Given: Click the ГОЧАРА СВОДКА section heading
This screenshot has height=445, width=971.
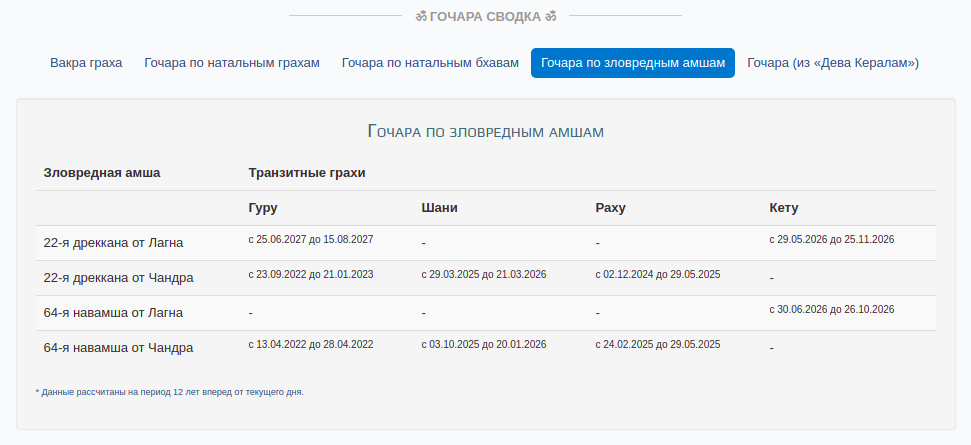Looking at the screenshot, I should coord(486,17).
